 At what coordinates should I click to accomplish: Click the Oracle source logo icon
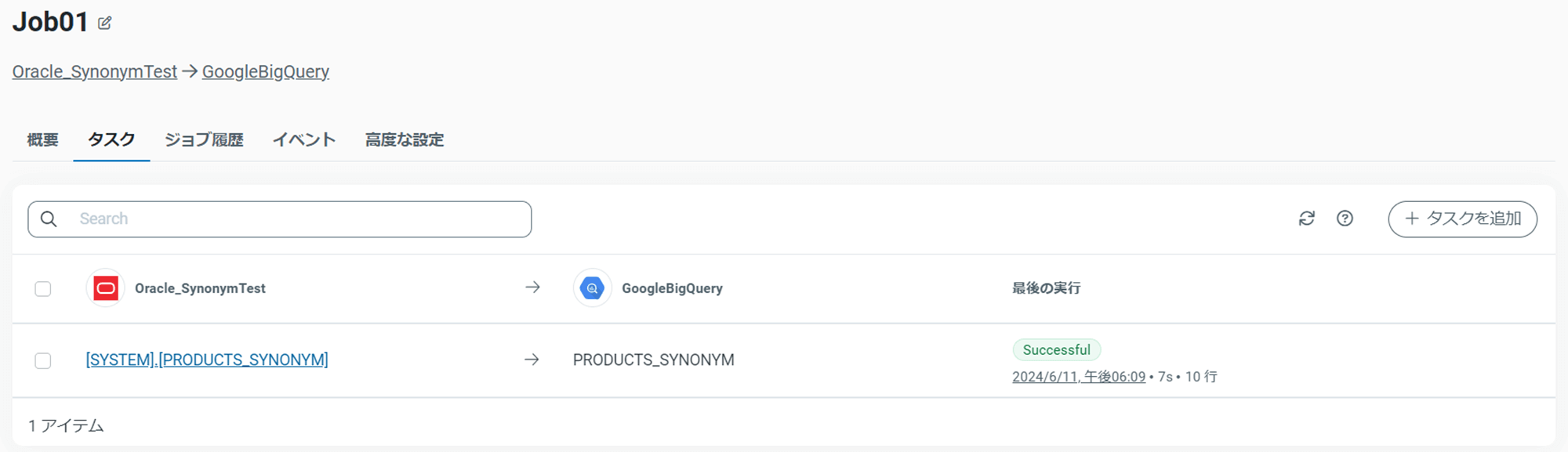106,288
